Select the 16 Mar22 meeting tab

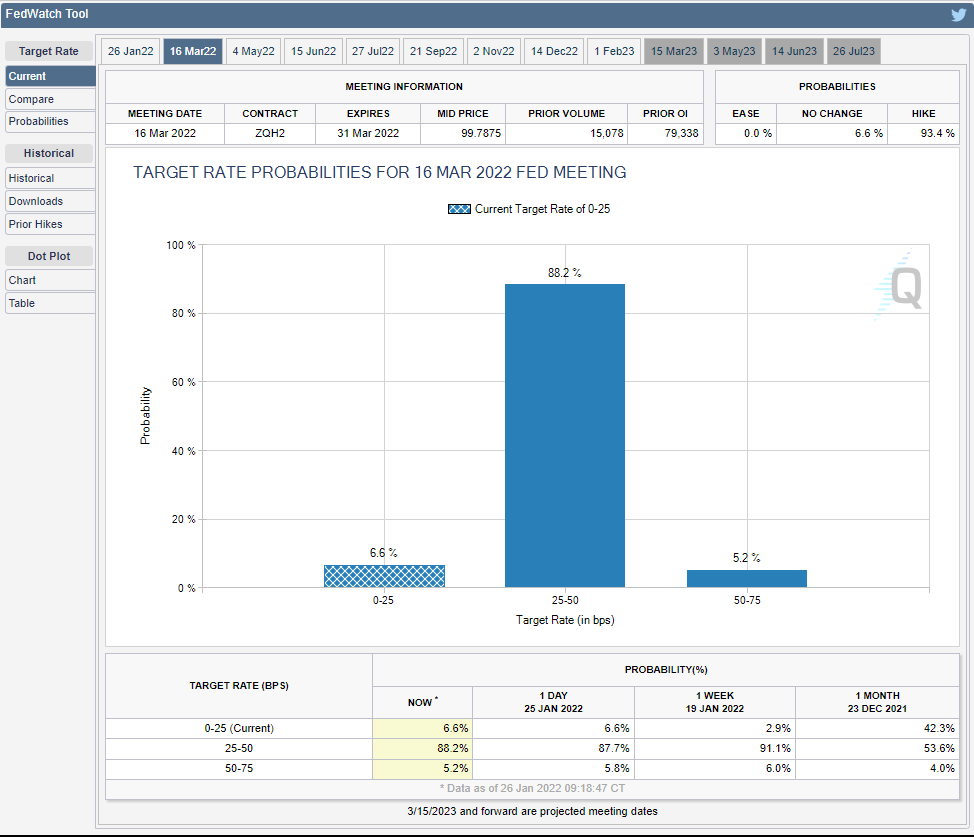[x=193, y=51]
